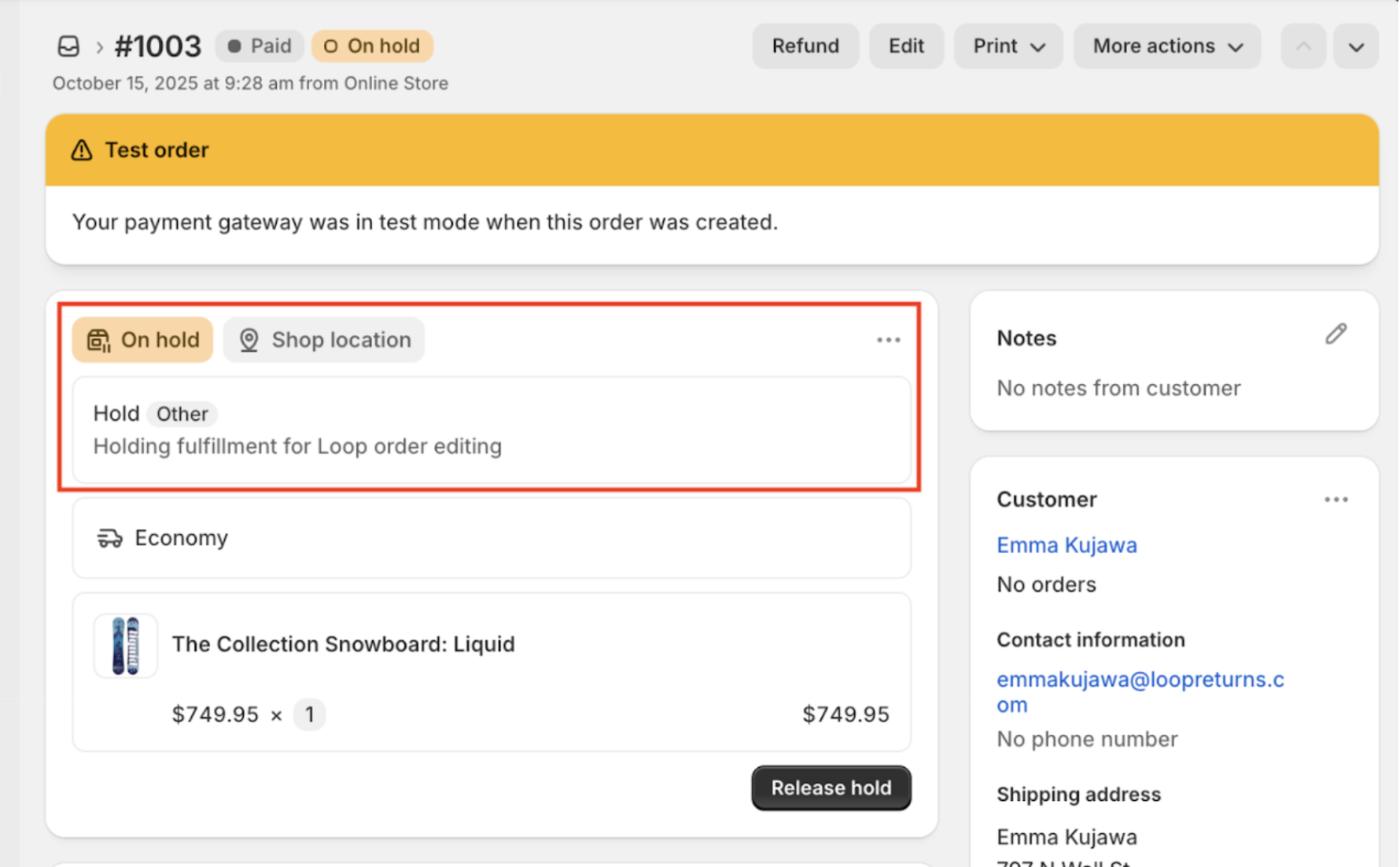Screen dimensions: 1400x867
Task: Expand the More actions dropdown
Action: click(x=1167, y=46)
